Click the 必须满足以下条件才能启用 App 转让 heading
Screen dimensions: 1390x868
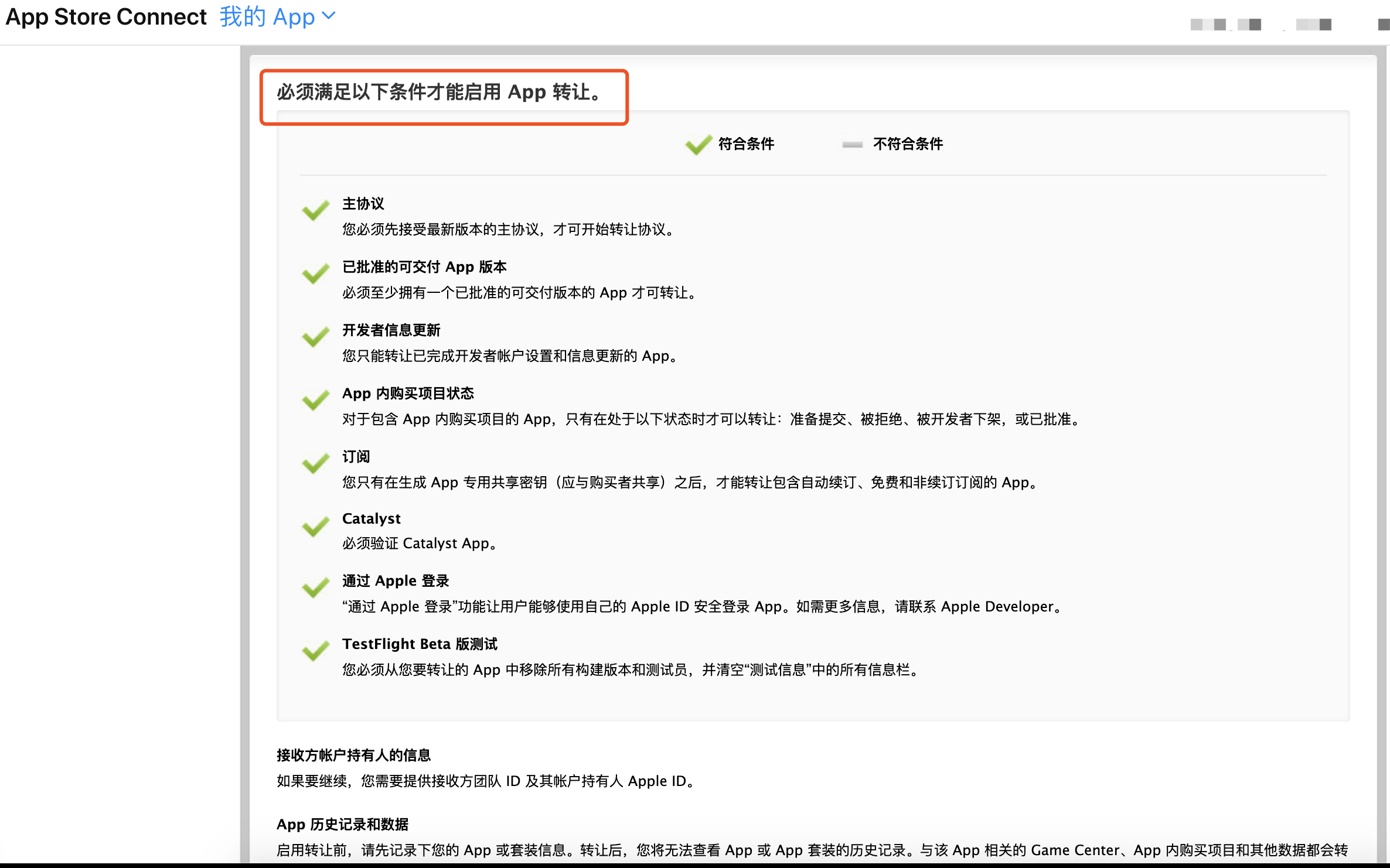click(438, 92)
